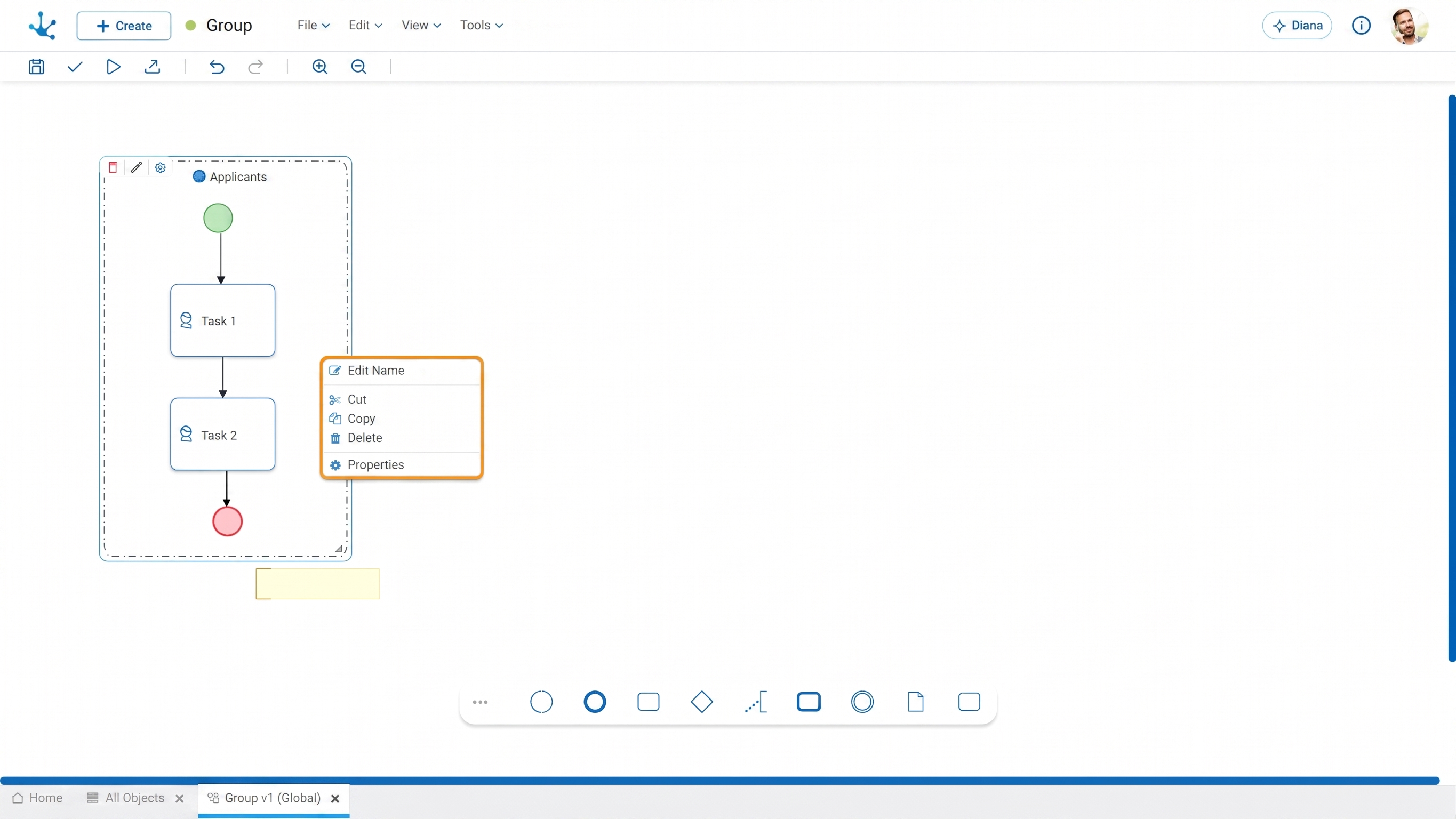This screenshot has height=819, width=1456.
Task: Select the last rounded rectangle palette shape
Action: tap(969, 702)
